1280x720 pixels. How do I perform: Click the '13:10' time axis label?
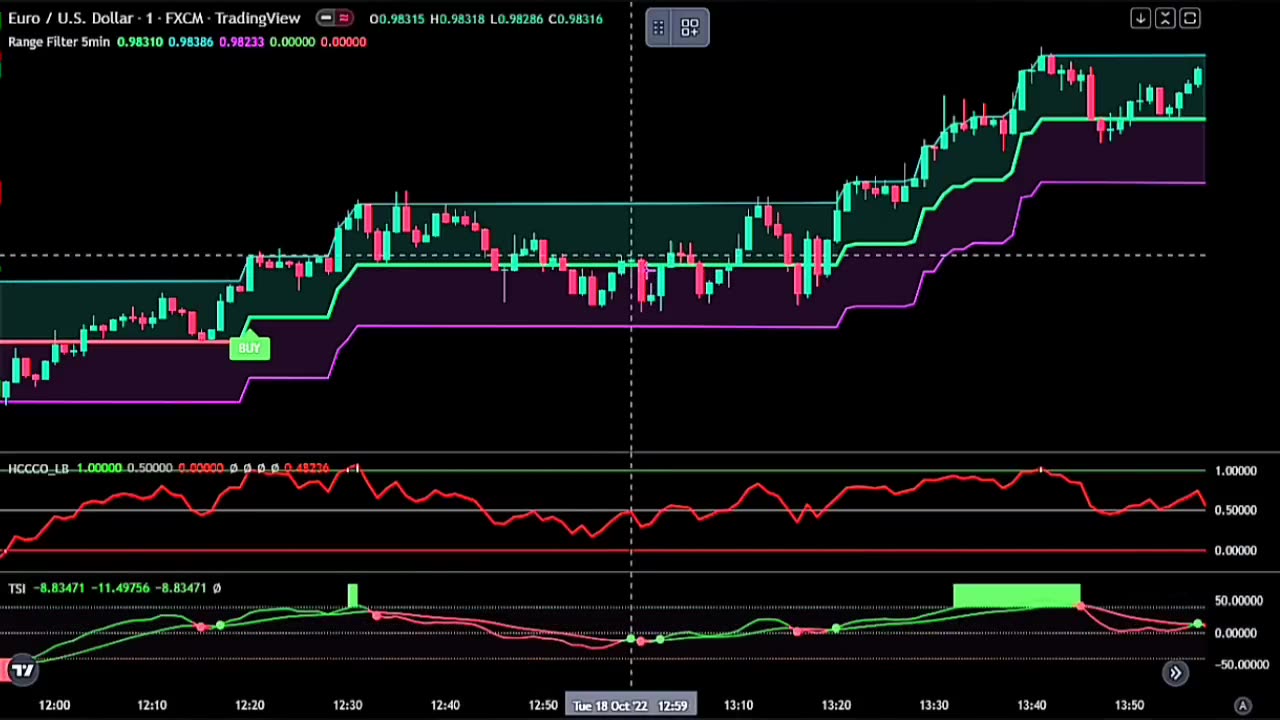(738, 705)
